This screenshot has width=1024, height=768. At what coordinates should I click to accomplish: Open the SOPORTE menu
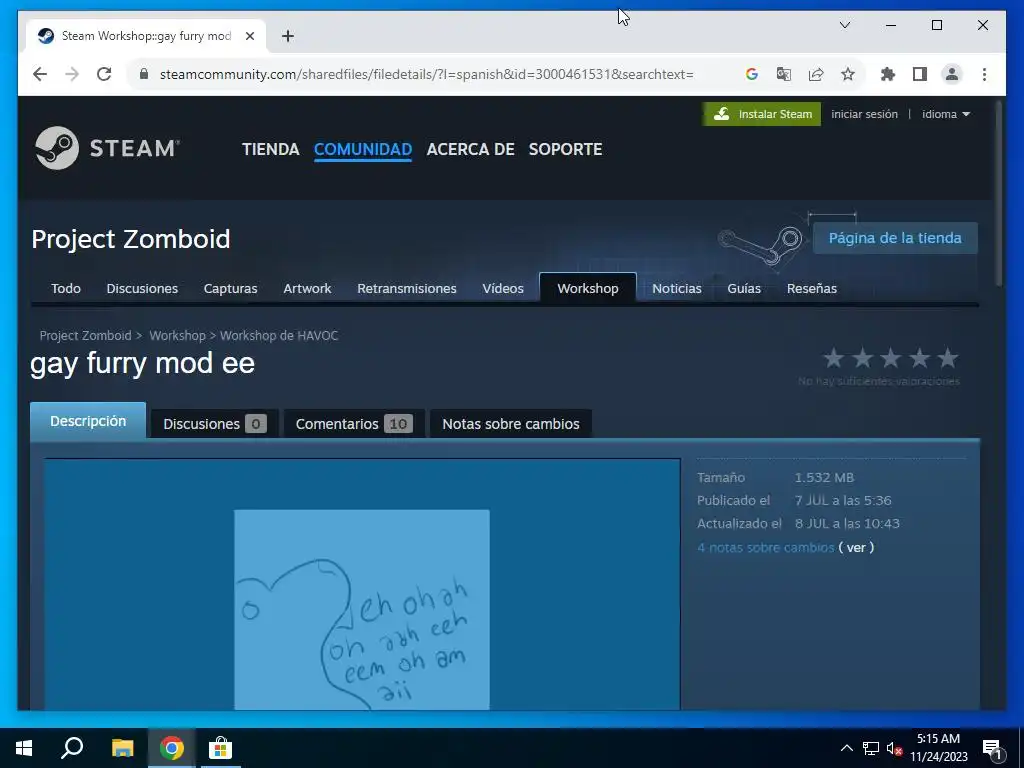tap(565, 150)
